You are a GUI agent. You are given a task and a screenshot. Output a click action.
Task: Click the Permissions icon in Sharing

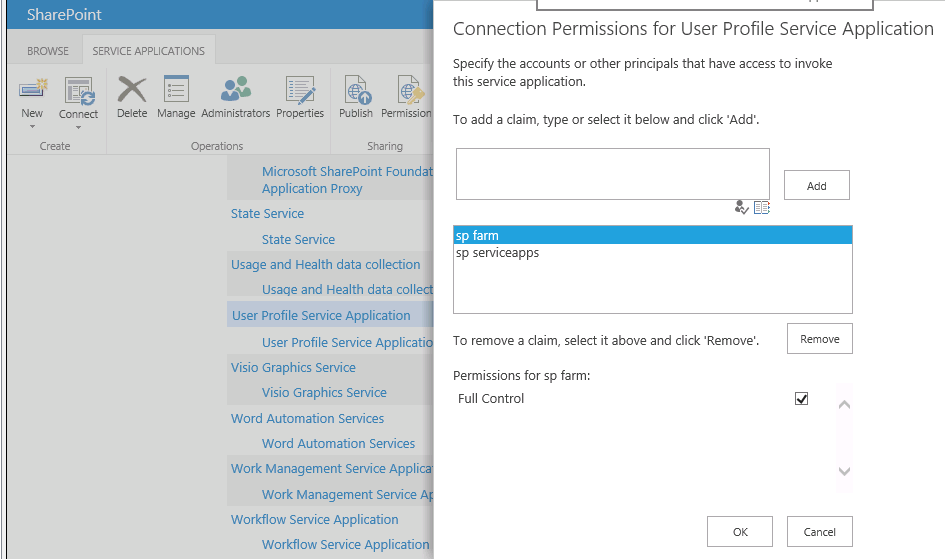click(x=410, y=90)
